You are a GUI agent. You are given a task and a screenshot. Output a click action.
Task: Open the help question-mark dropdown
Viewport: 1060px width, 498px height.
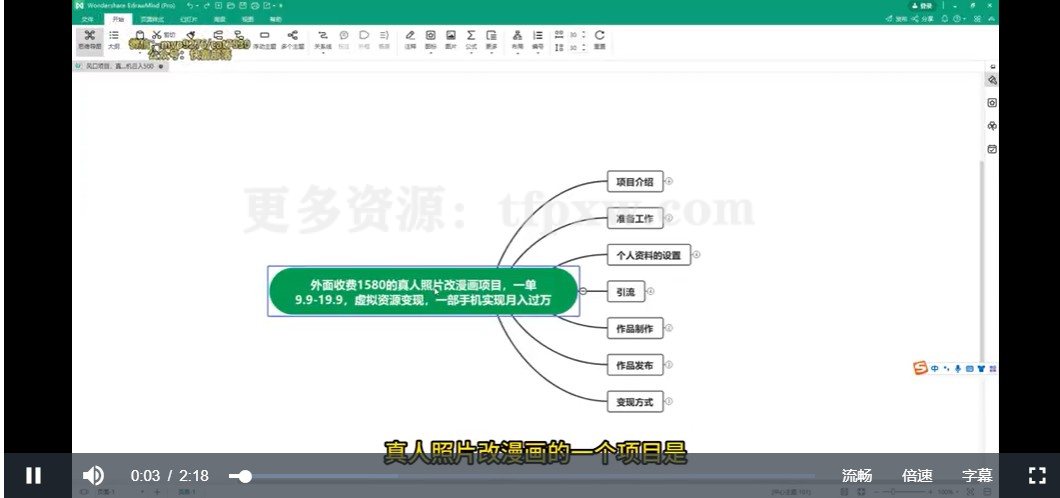(959, 19)
